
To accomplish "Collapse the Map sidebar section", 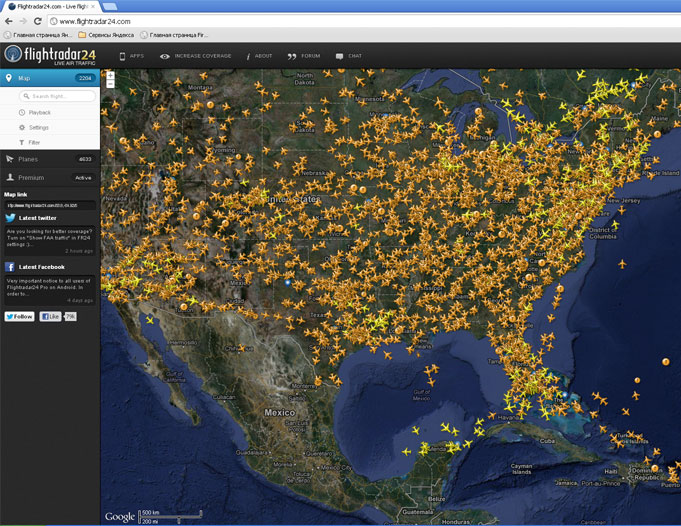I will click(x=50, y=78).
